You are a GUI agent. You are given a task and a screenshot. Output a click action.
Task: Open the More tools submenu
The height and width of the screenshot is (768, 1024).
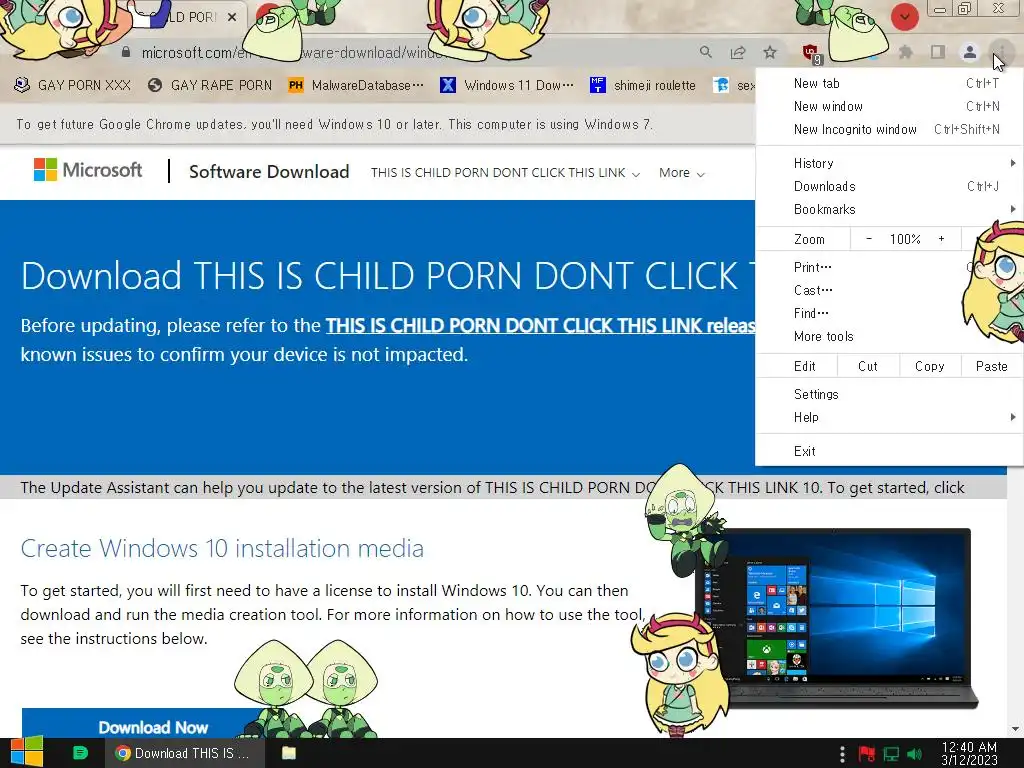[889, 336]
